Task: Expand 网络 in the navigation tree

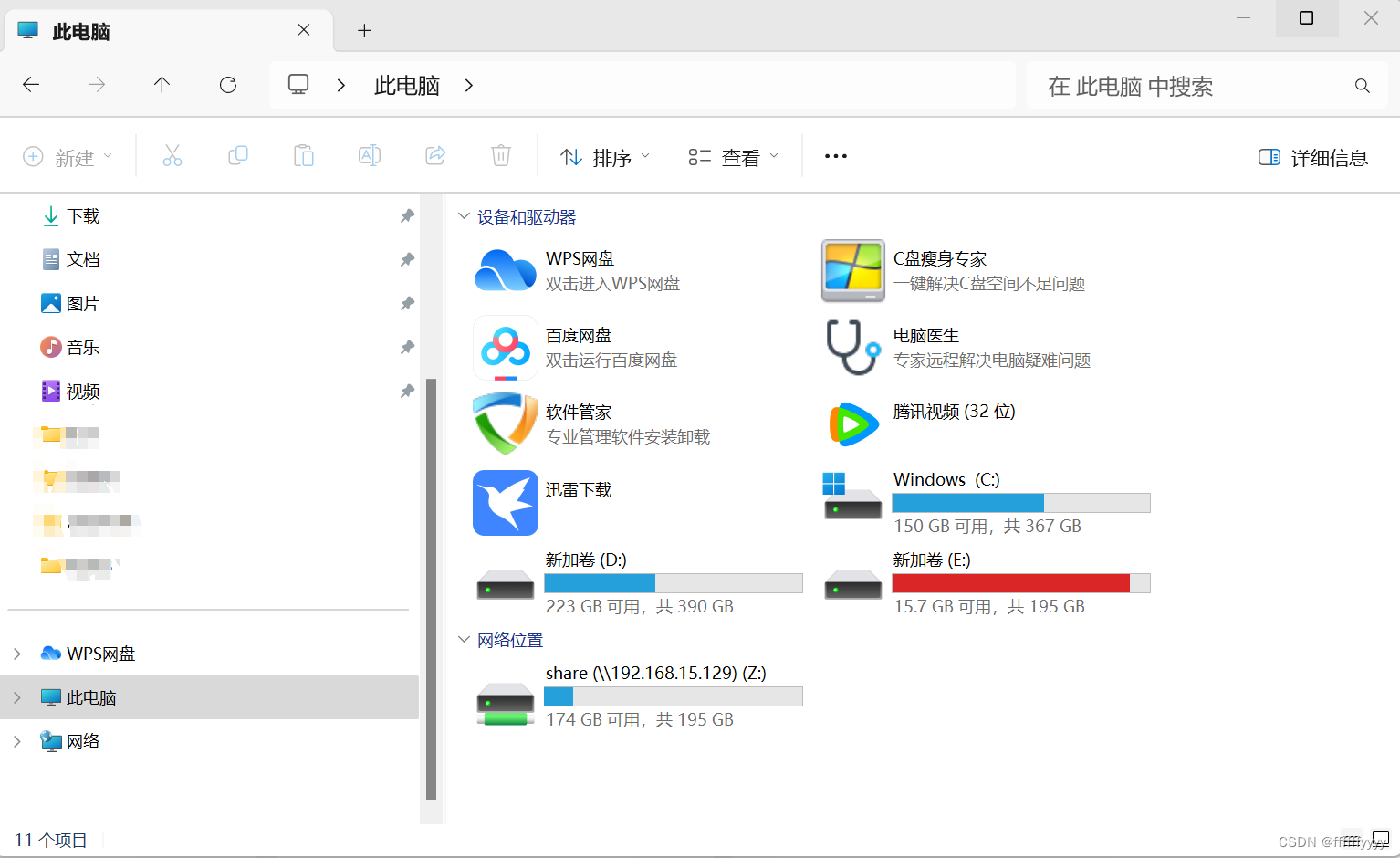Action: [17, 741]
